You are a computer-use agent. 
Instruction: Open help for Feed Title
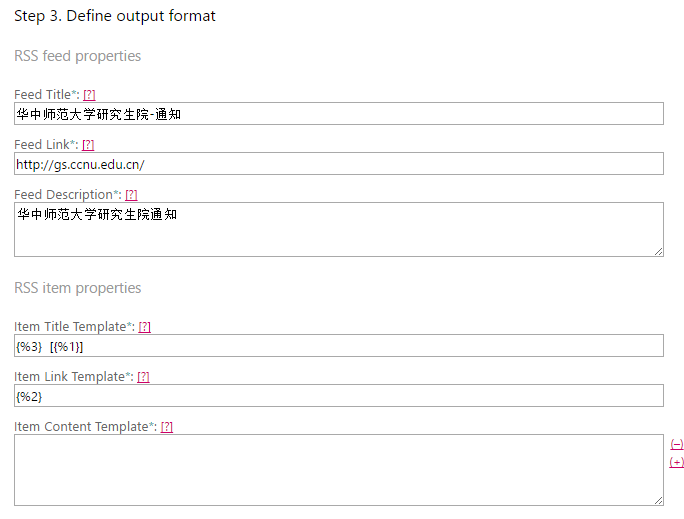tap(89, 95)
